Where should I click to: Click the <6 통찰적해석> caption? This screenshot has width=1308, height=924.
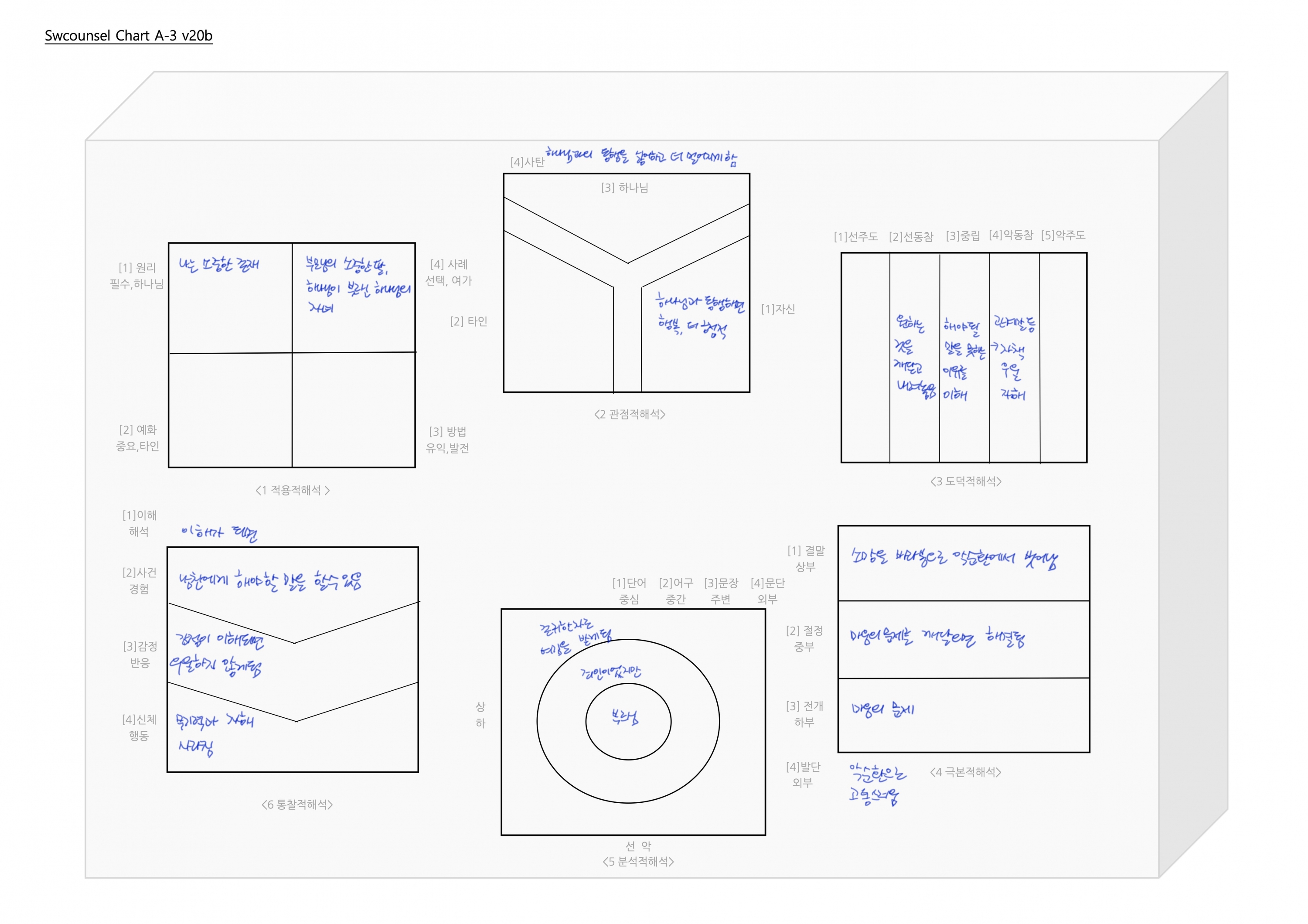pos(297,805)
